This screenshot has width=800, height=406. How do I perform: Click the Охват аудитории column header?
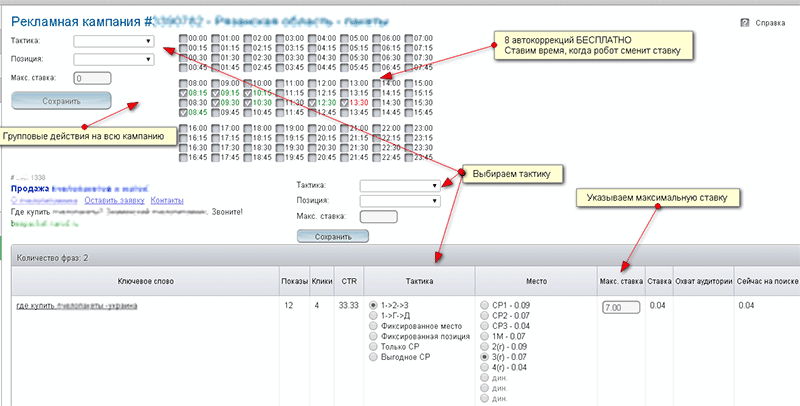click(x=704, y=281)
